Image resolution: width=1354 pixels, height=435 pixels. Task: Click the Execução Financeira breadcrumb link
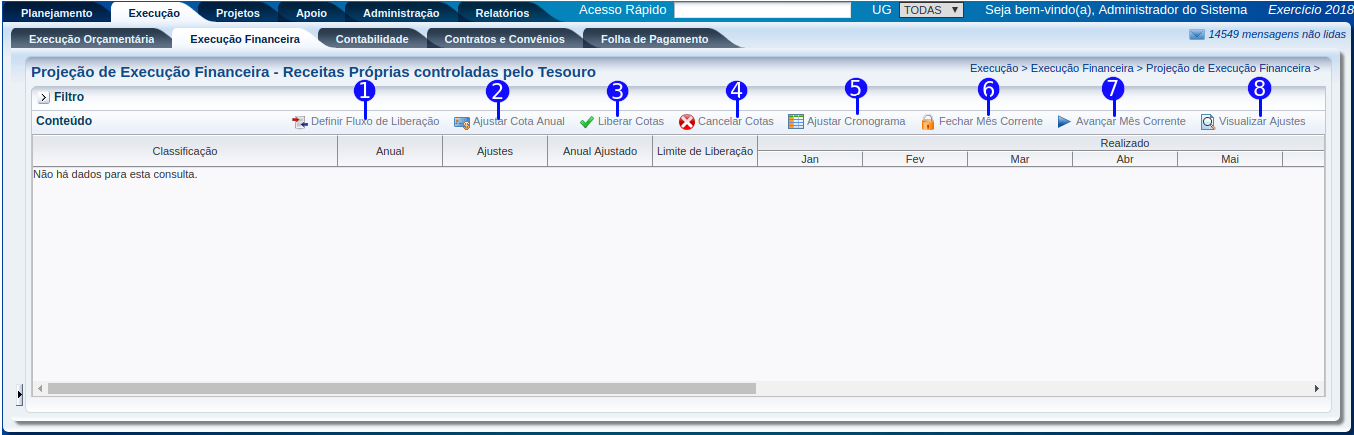[x=1081, y=69]
